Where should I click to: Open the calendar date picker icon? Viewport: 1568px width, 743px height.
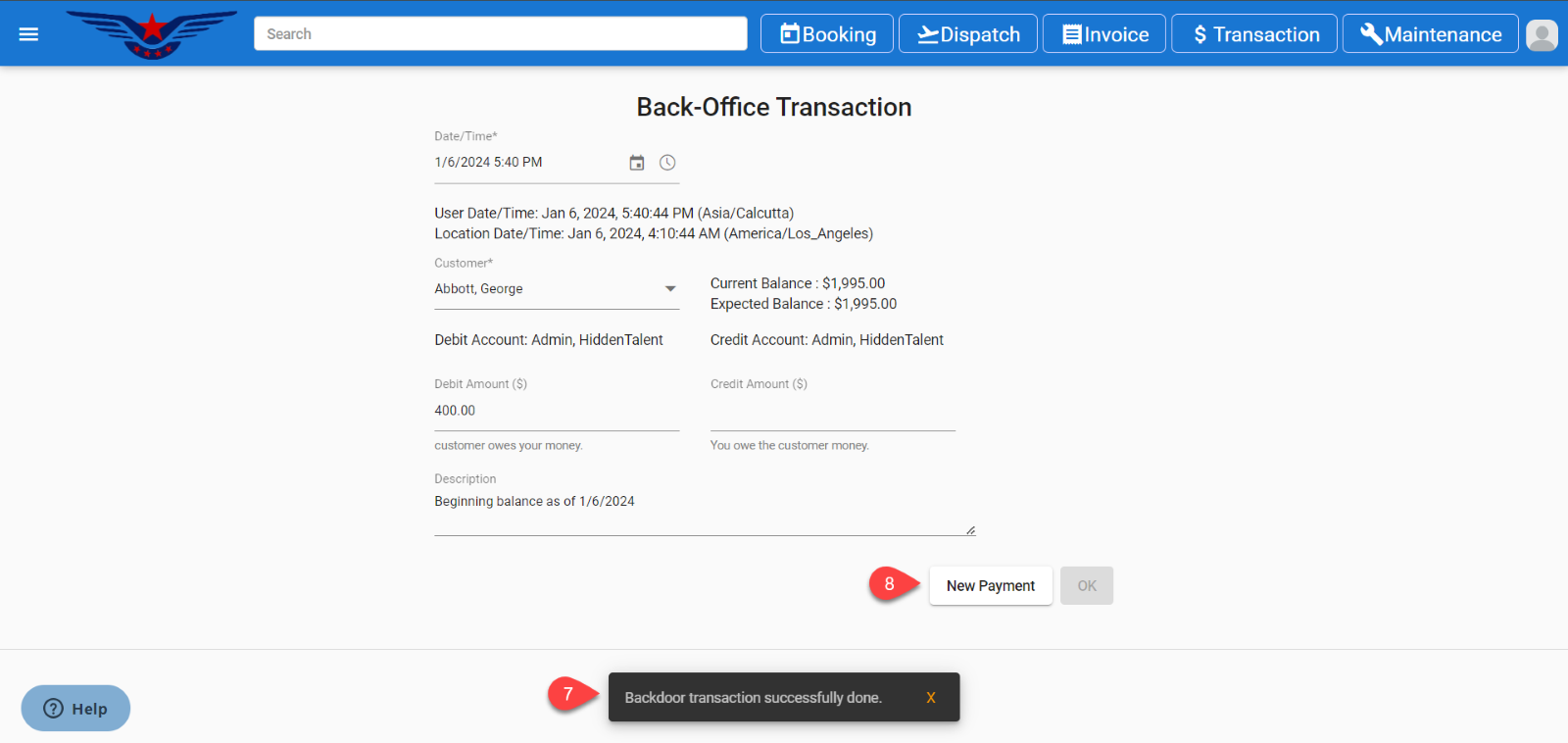point(637,163)
